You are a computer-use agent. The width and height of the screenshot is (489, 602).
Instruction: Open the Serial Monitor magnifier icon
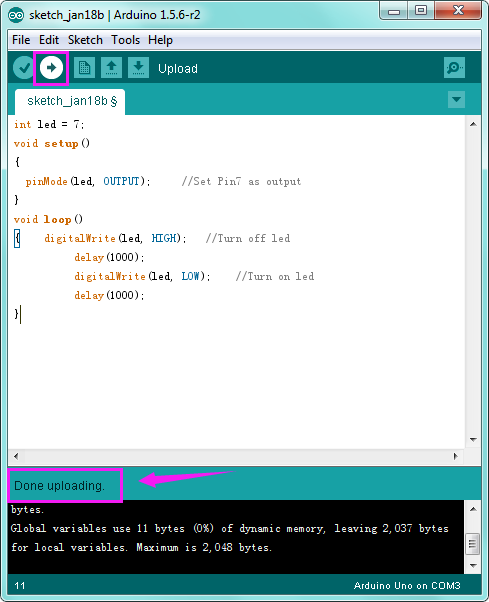pos(454,68)
